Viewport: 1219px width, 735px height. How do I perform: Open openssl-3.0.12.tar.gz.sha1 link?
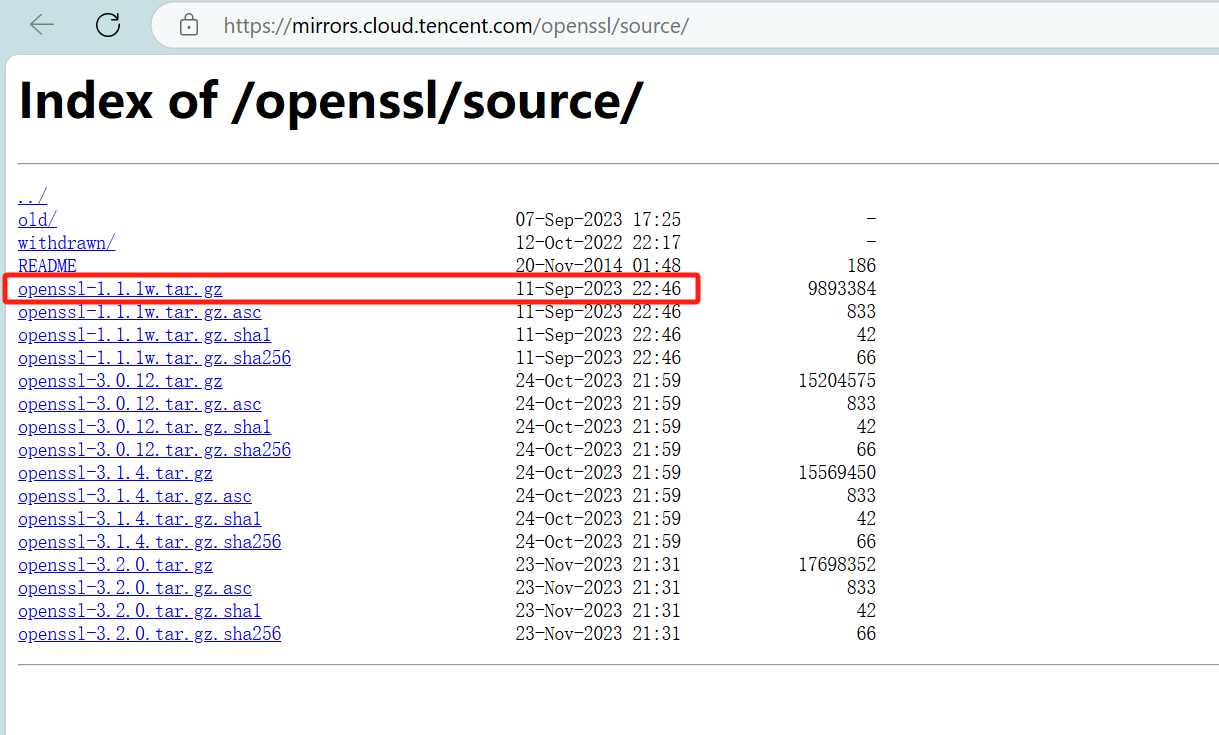click(144, 427)
